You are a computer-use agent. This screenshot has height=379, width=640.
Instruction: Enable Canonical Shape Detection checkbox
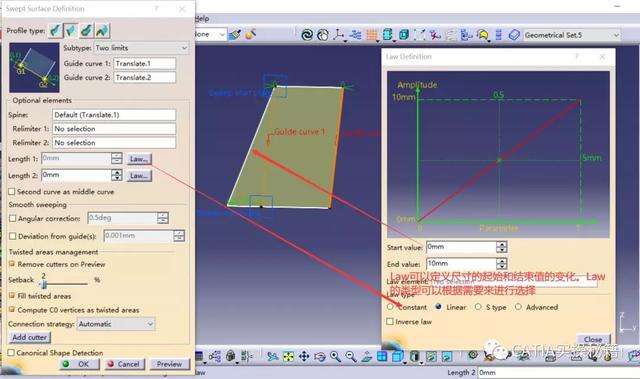tap(11, 352)
